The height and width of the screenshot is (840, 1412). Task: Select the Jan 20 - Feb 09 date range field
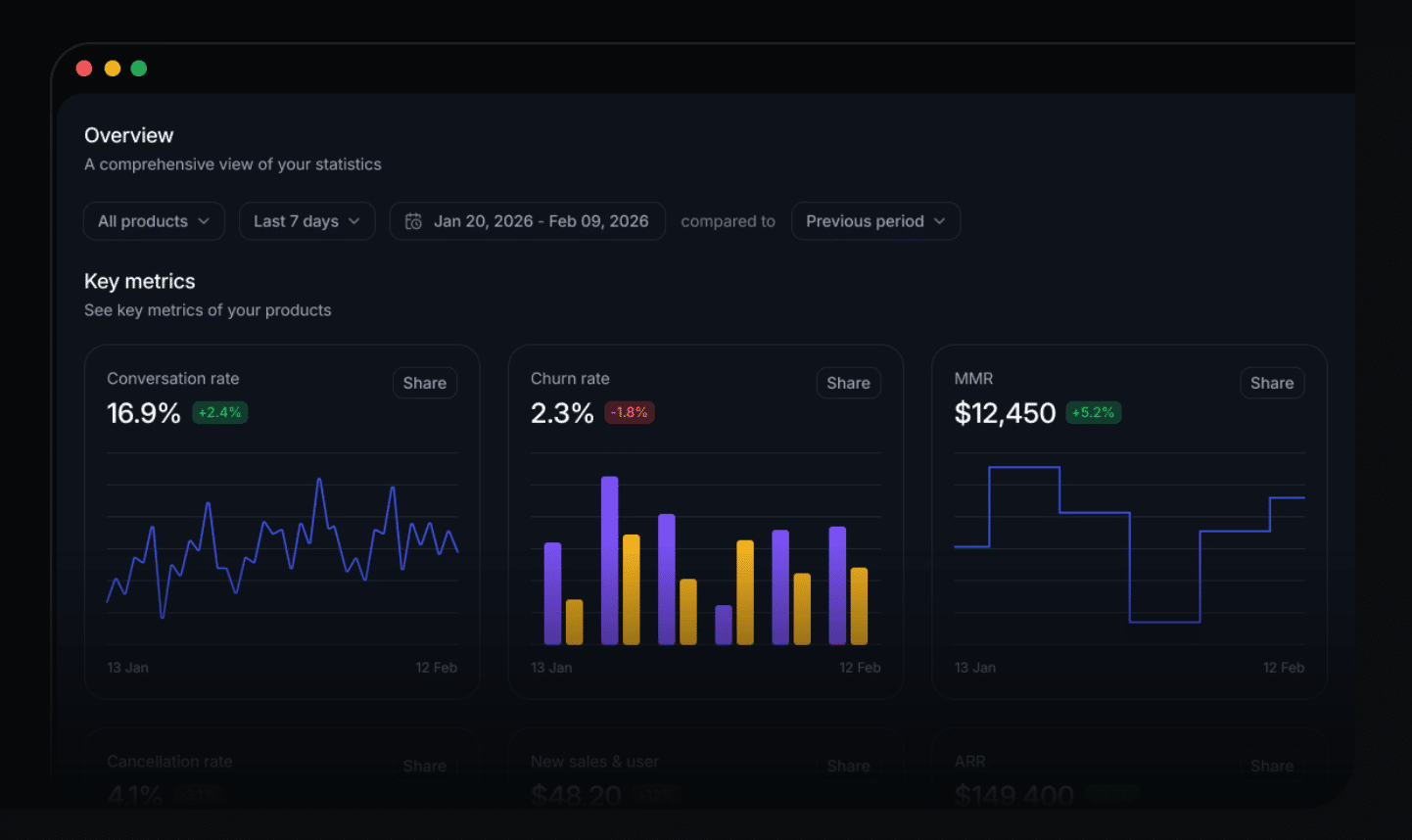528,221
